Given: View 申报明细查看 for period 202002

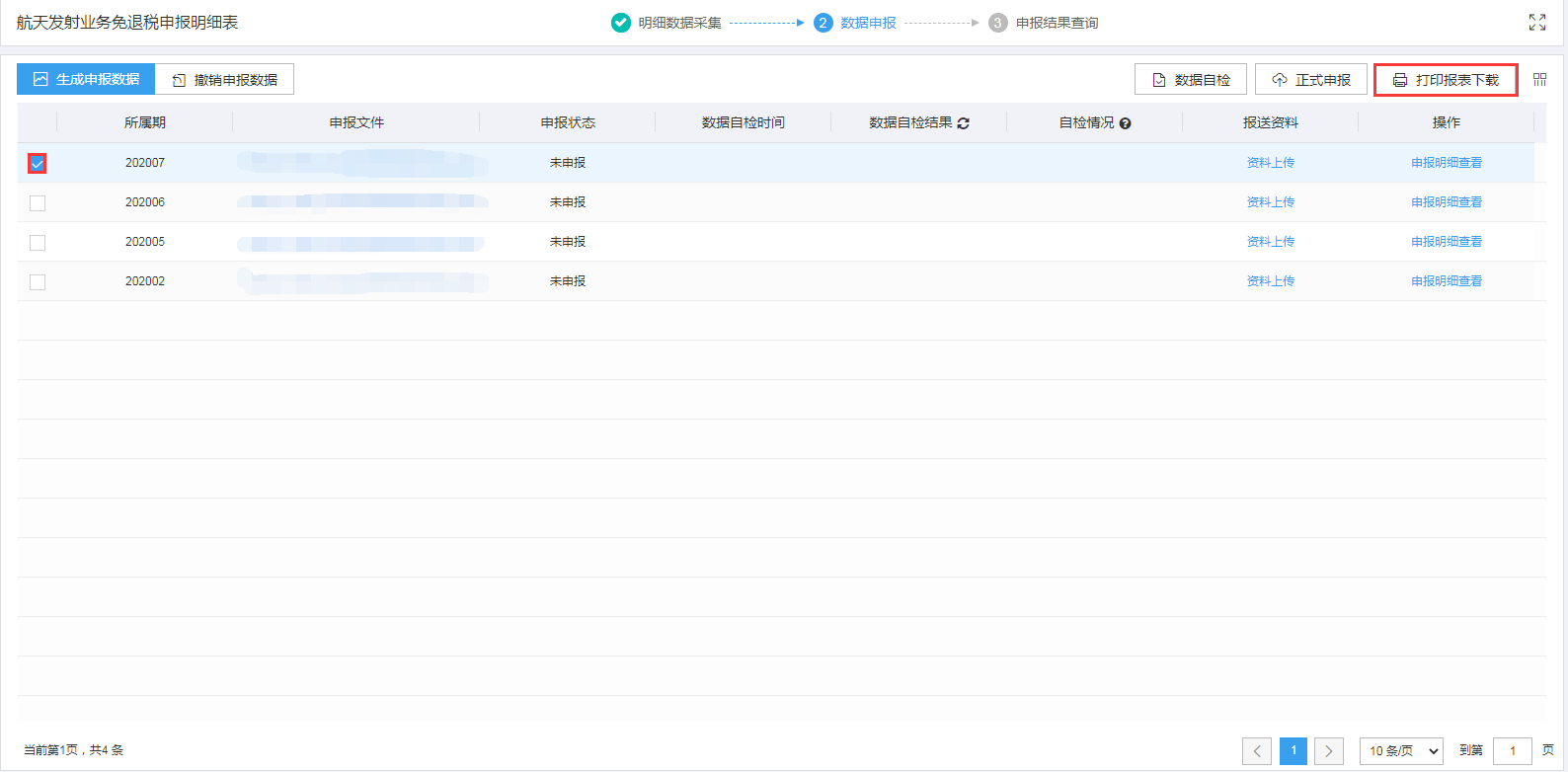Looking at the screenshot, I should (x=1447, y=281).
